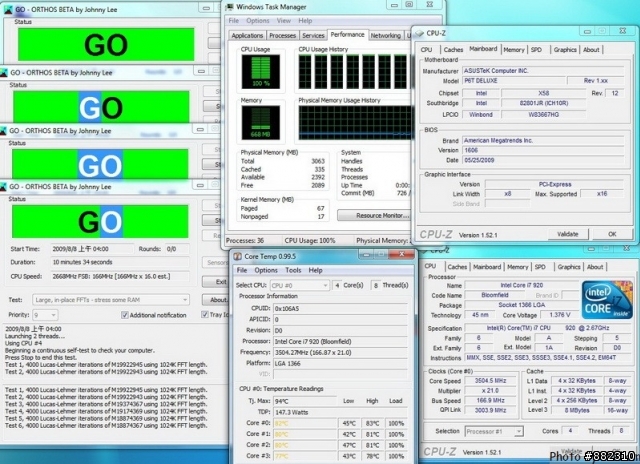This screenshot has width=640, height=464.
Task: Click the Tj. Max 94°C value
Action: point(304,401)
